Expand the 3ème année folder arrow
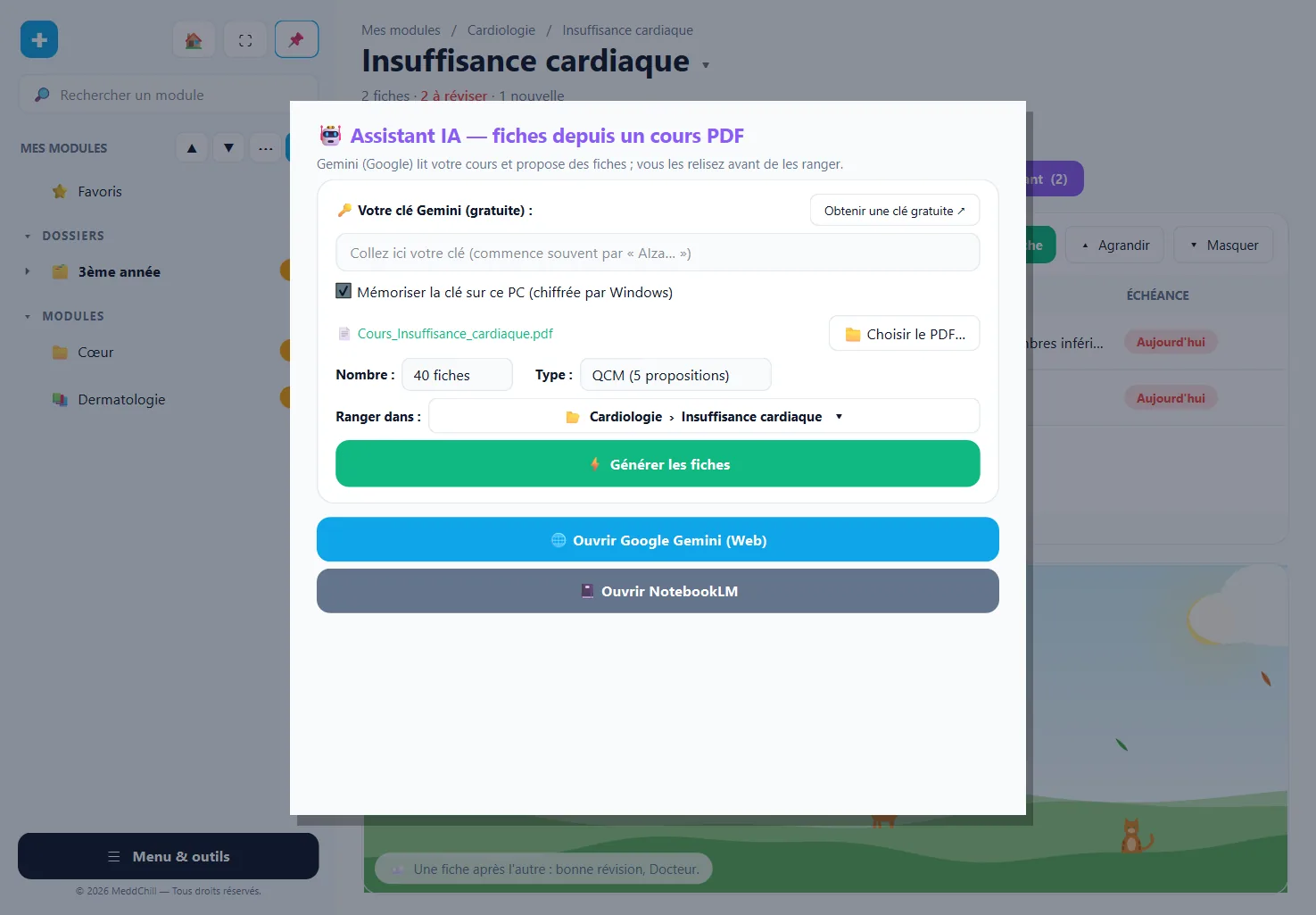 [28, 271]
